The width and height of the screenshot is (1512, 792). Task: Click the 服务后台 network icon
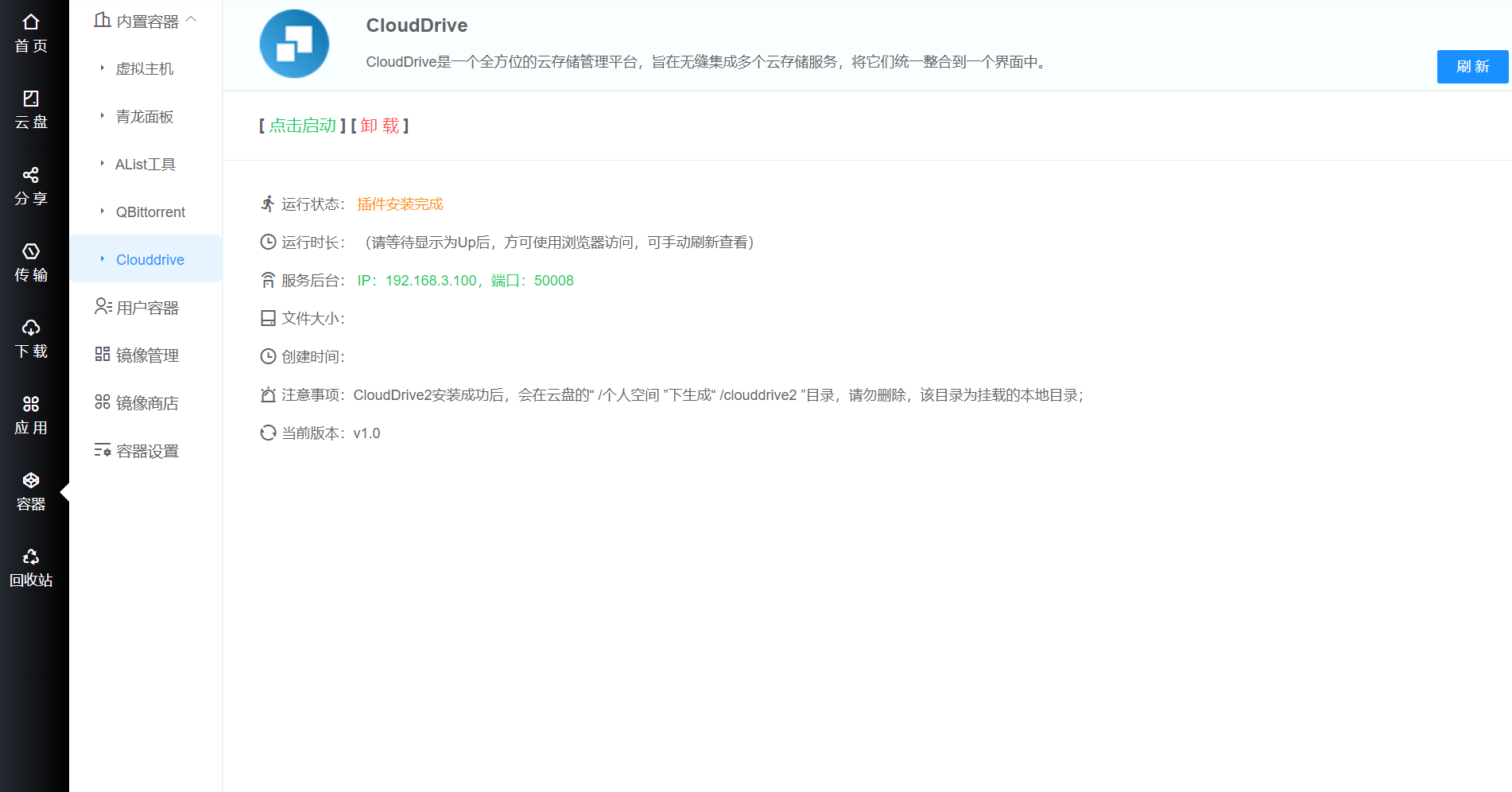(268, 280)
